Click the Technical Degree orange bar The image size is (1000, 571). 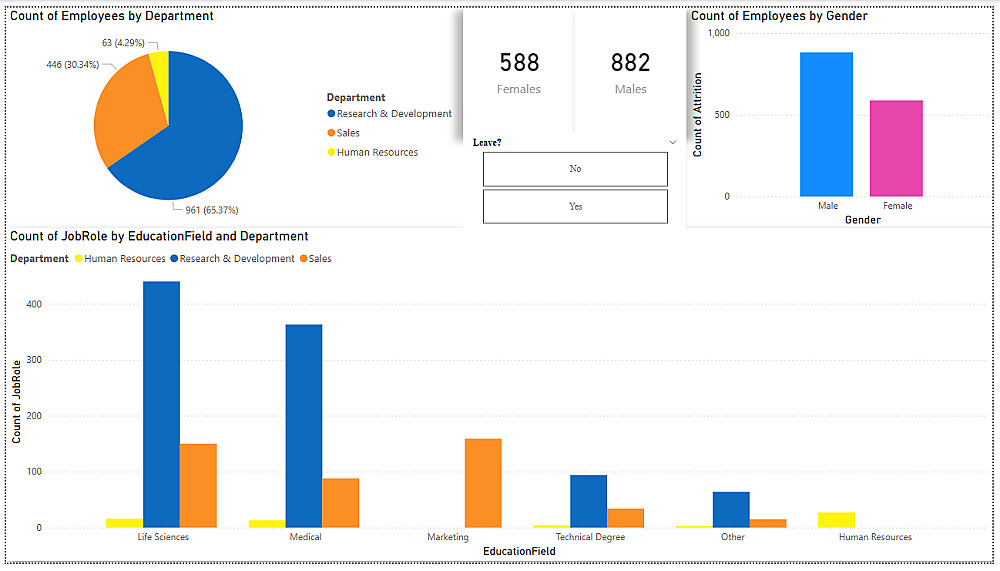[626, 518]
